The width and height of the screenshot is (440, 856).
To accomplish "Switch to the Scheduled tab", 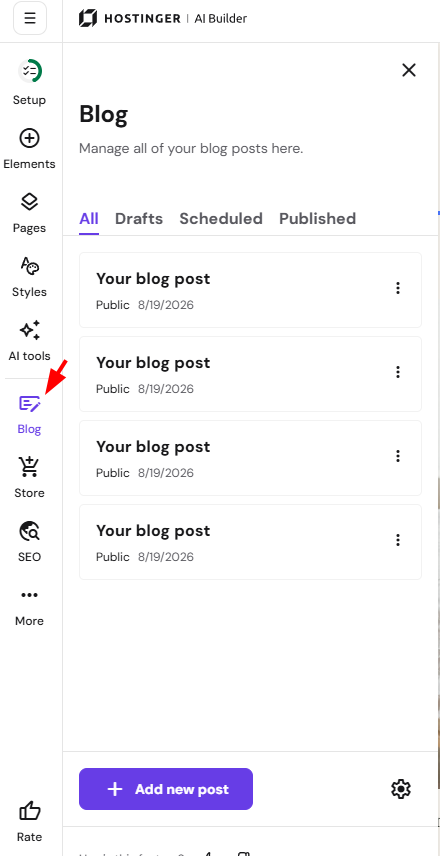I will point(221,219).
